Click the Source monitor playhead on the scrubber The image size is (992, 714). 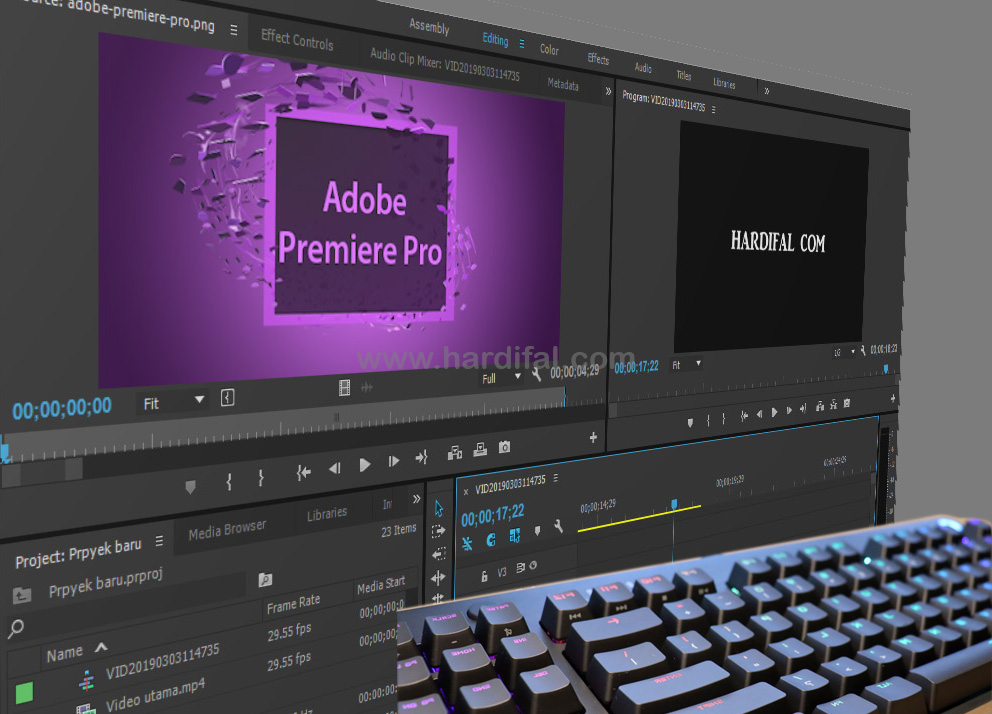pyautogui.click(x=4, y=451)
